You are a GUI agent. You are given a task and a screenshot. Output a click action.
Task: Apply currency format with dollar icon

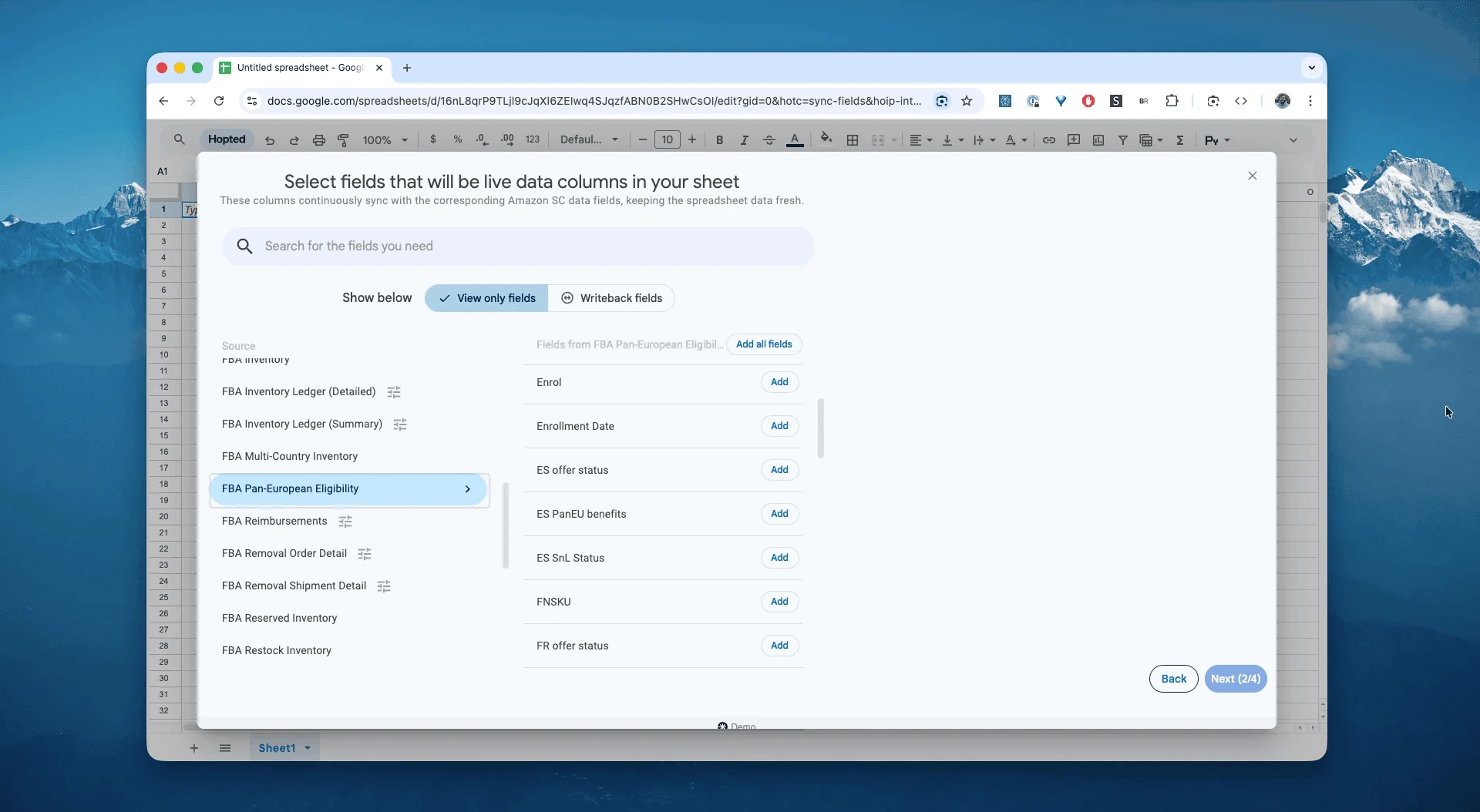coord(433,139)
